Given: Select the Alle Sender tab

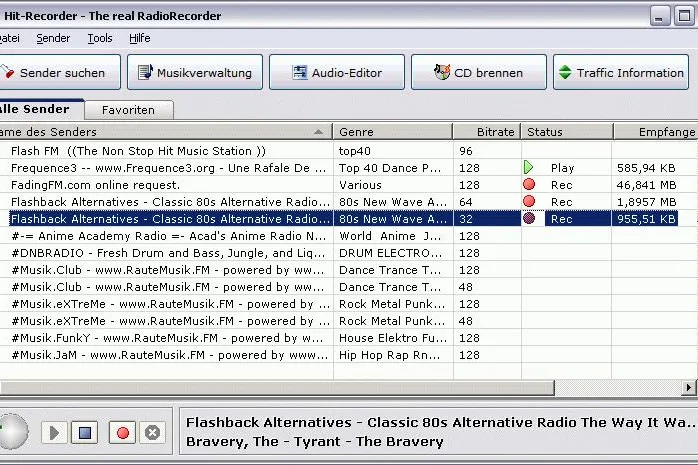Looking at the screenshot, I should 40,109.
